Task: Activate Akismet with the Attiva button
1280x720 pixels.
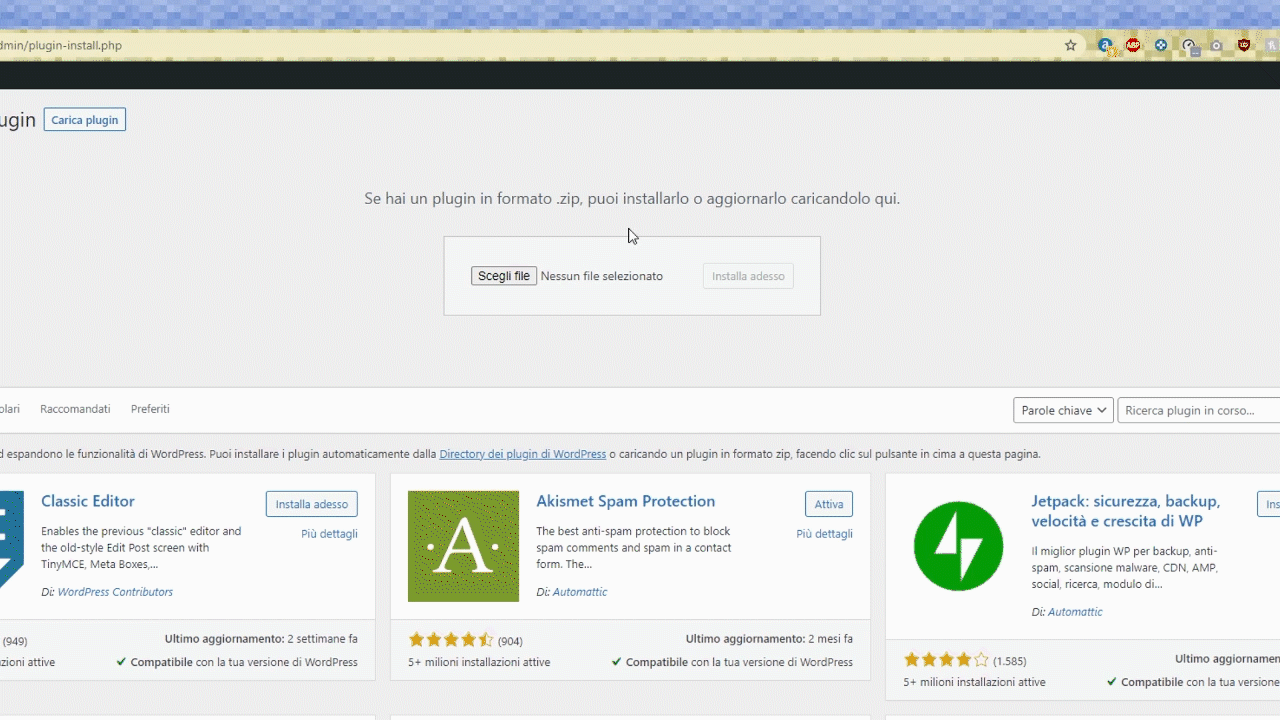Action: pos(828,504)
